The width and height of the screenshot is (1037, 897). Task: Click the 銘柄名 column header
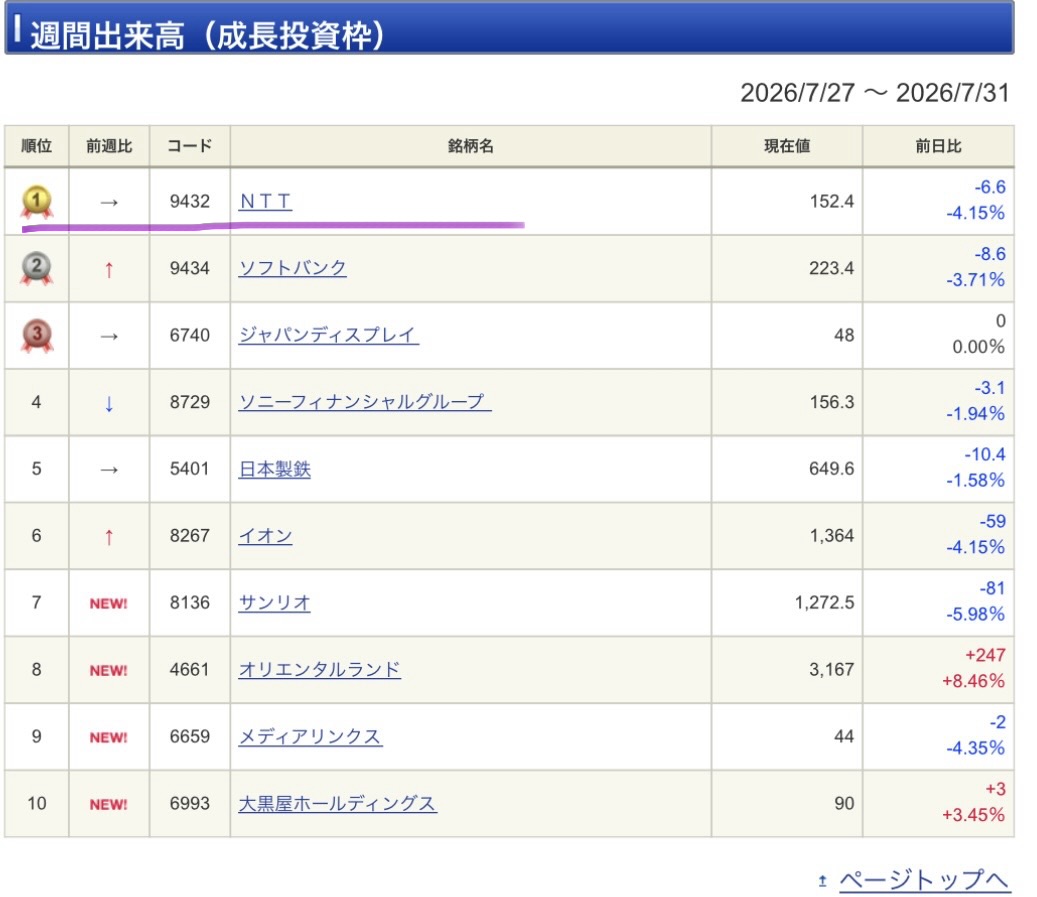[471, 146]
